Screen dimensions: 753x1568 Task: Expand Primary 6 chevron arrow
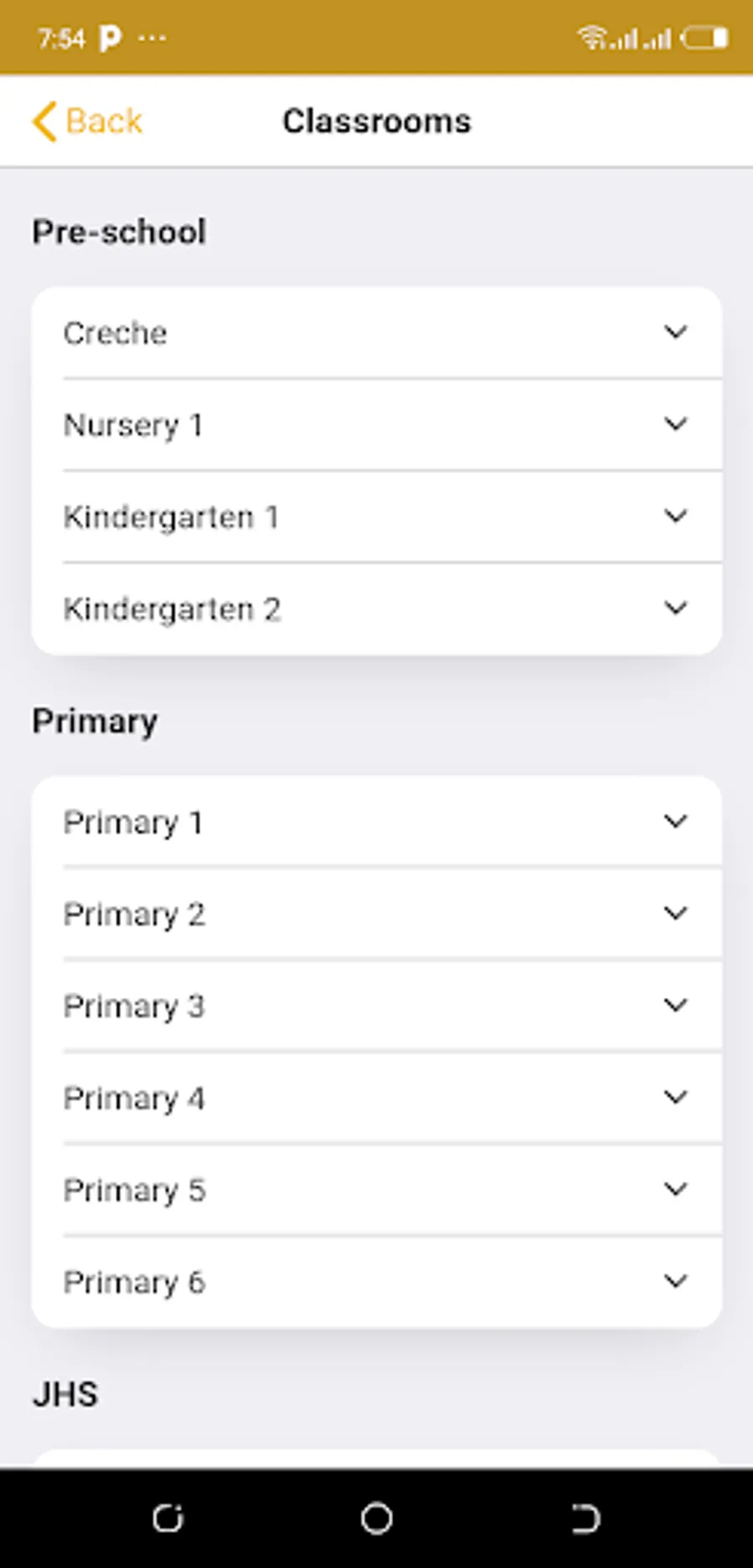pos(675,1282)
